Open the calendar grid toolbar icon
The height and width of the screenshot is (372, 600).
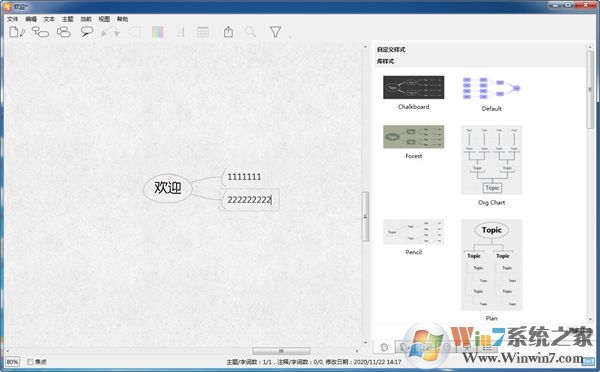click(x=203, y=32)
